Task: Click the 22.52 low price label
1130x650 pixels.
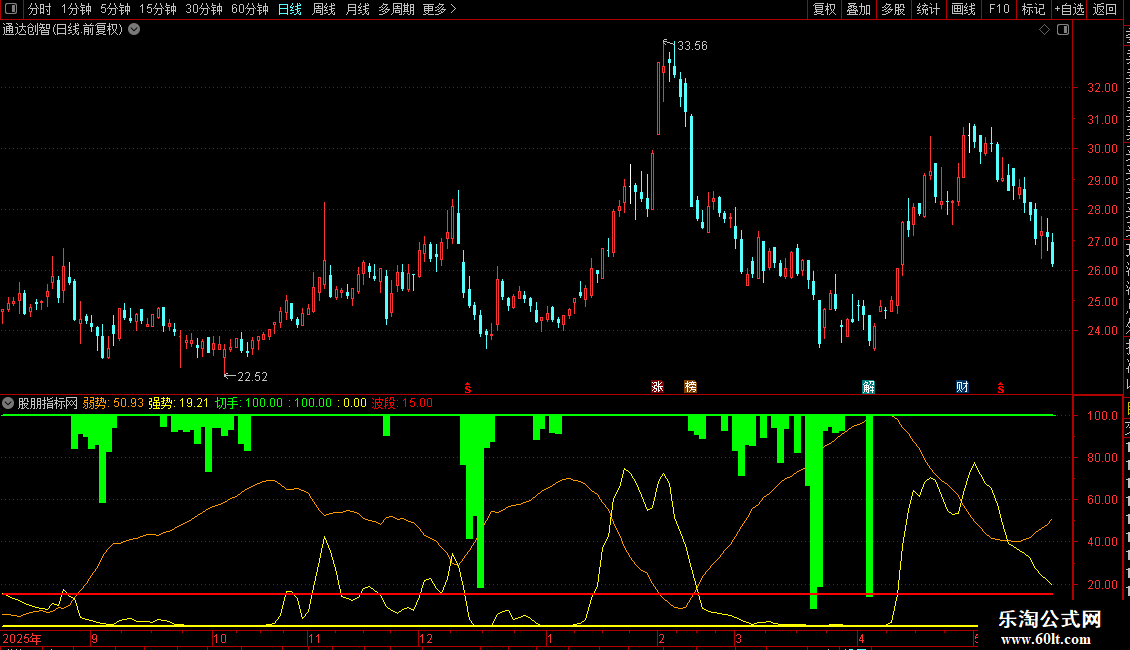Action: (252, 376)
